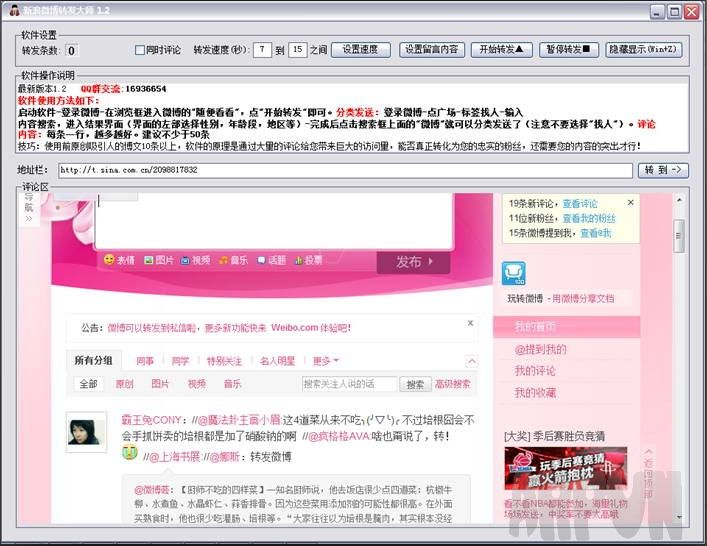Open 我的评论 in sidebar
This screenshot has width=707, height=546.
[535, 371]
